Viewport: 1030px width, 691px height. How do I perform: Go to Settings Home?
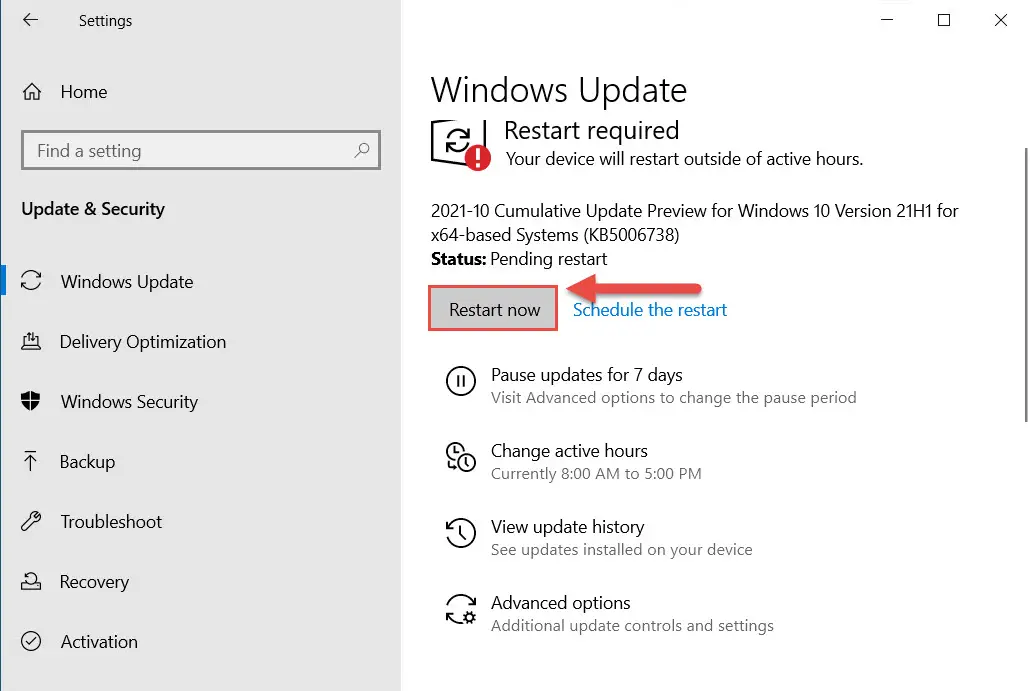83,92
